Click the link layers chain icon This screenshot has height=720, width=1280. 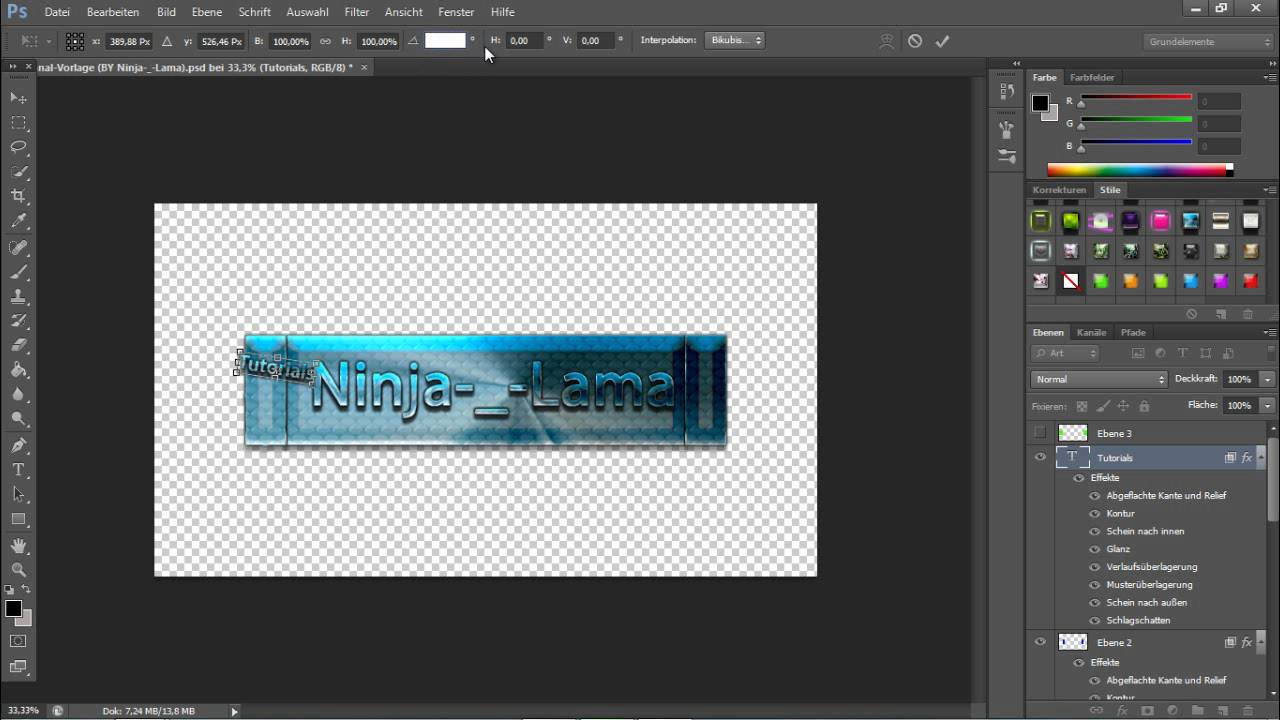coord(1097,711)
